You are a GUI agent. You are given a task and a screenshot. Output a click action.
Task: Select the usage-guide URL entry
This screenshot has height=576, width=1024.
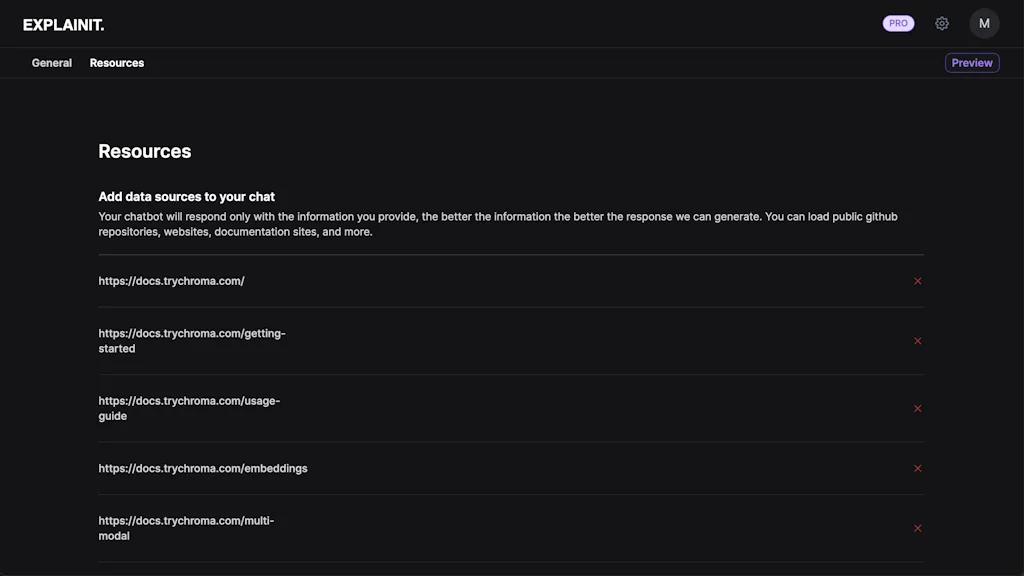[x=188, y=408]
